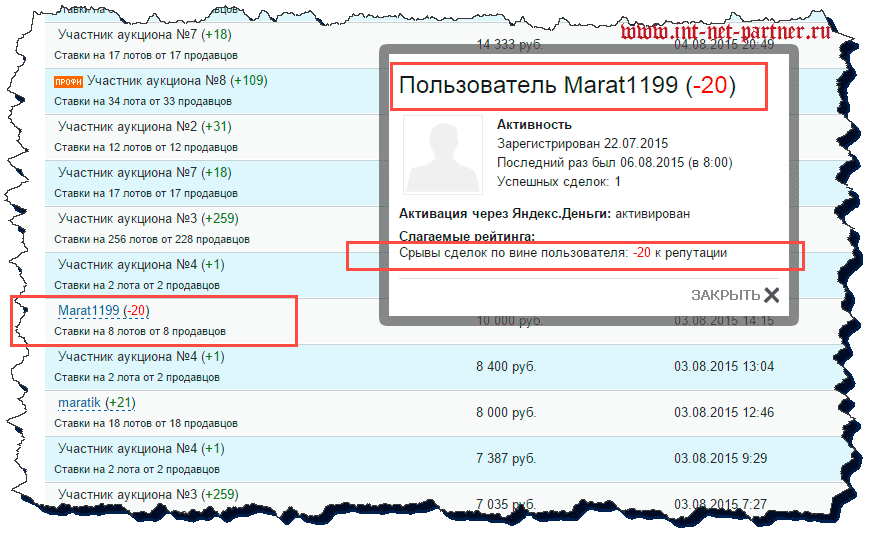
Task: Click the orange ПРОФИ badge
Action: tap(68, 81)
